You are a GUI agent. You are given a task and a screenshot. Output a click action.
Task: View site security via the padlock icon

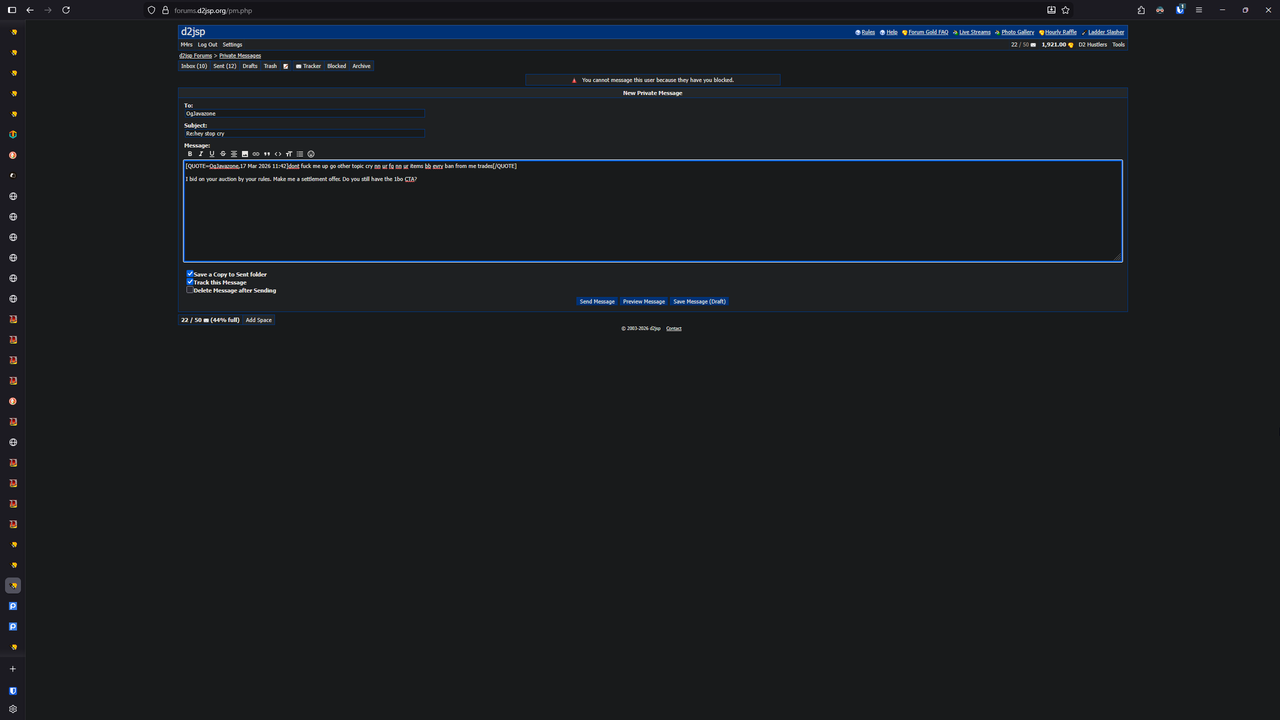(x=165, y=10)
